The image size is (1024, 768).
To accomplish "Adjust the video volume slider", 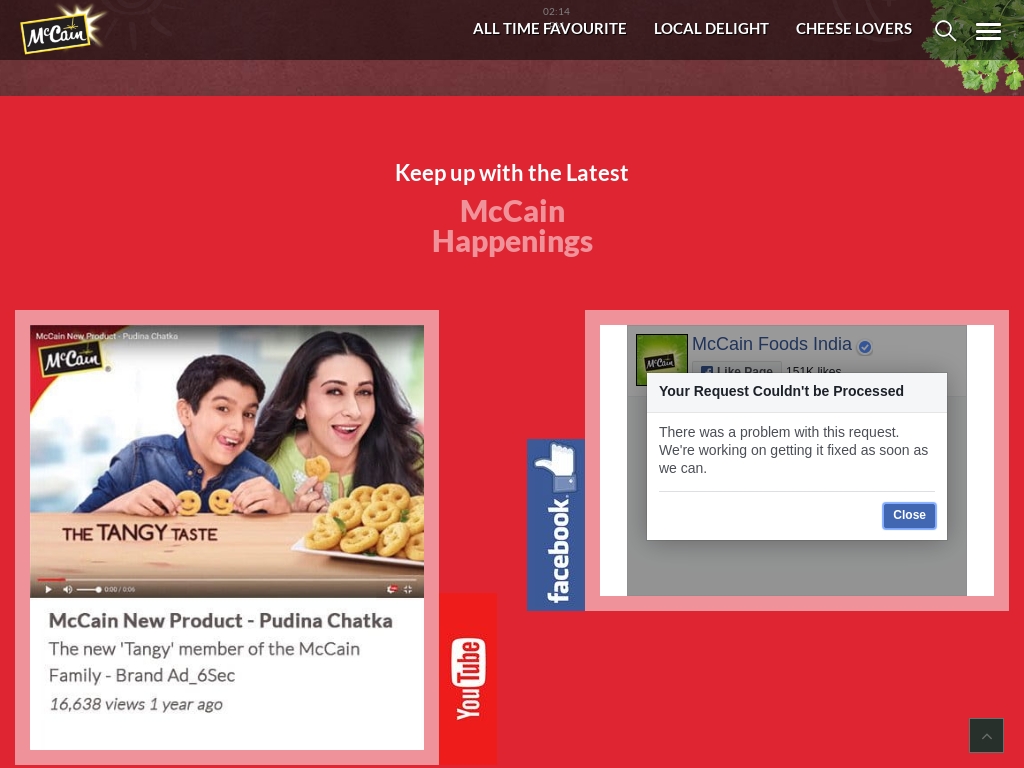I will (x=89, y=589).
